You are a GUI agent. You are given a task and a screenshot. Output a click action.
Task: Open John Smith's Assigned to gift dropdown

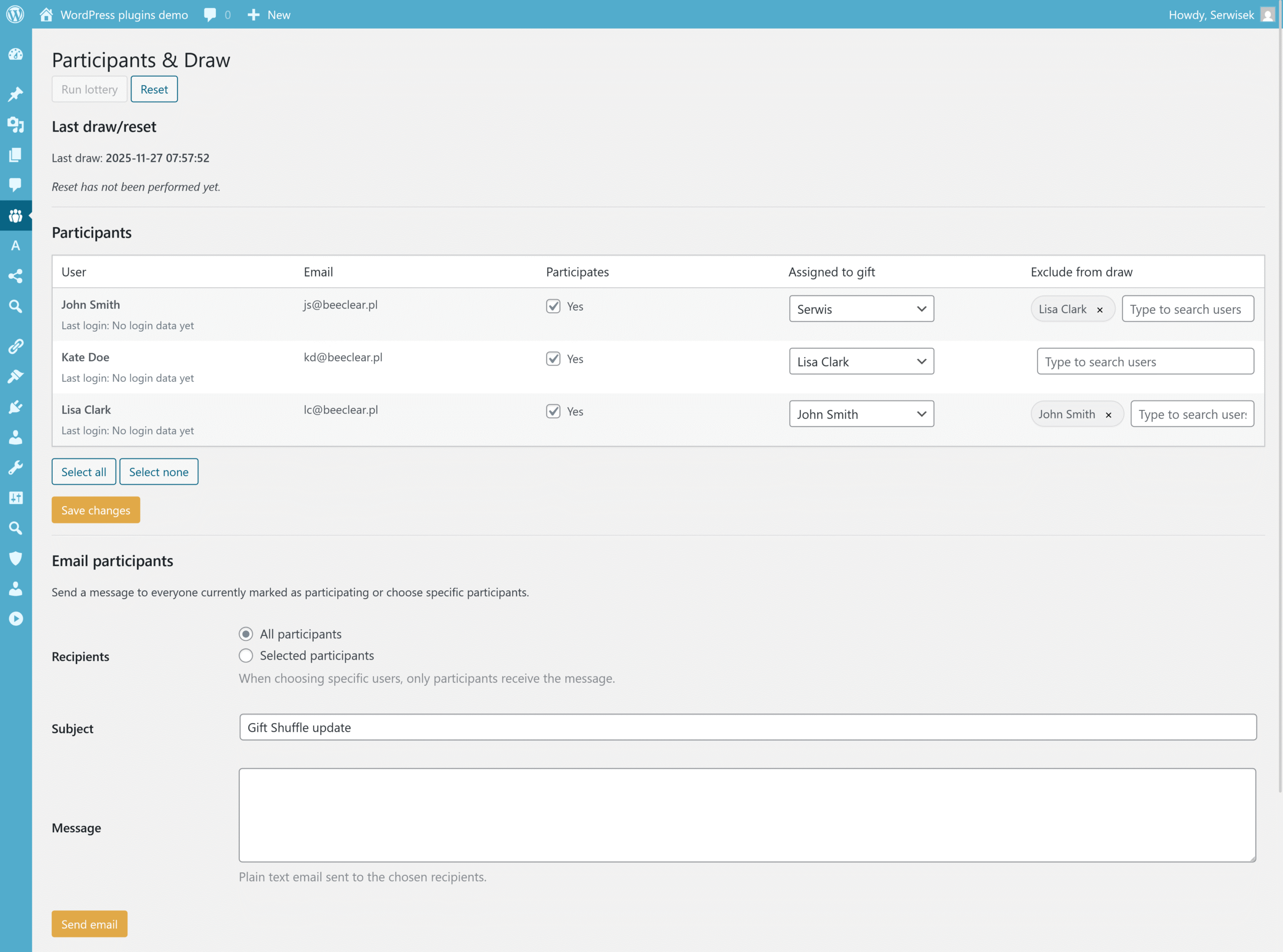pyautogui.click(x=861, y=309)
